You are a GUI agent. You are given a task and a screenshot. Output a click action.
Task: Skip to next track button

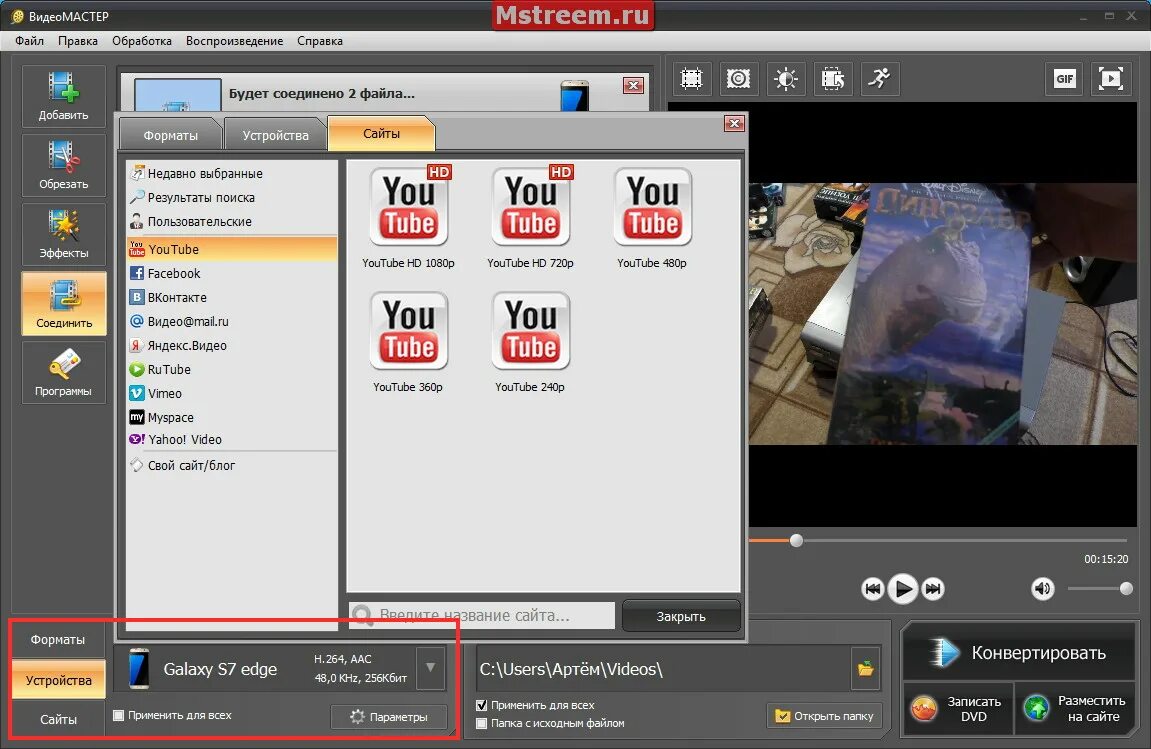click(x=933, y=588)
